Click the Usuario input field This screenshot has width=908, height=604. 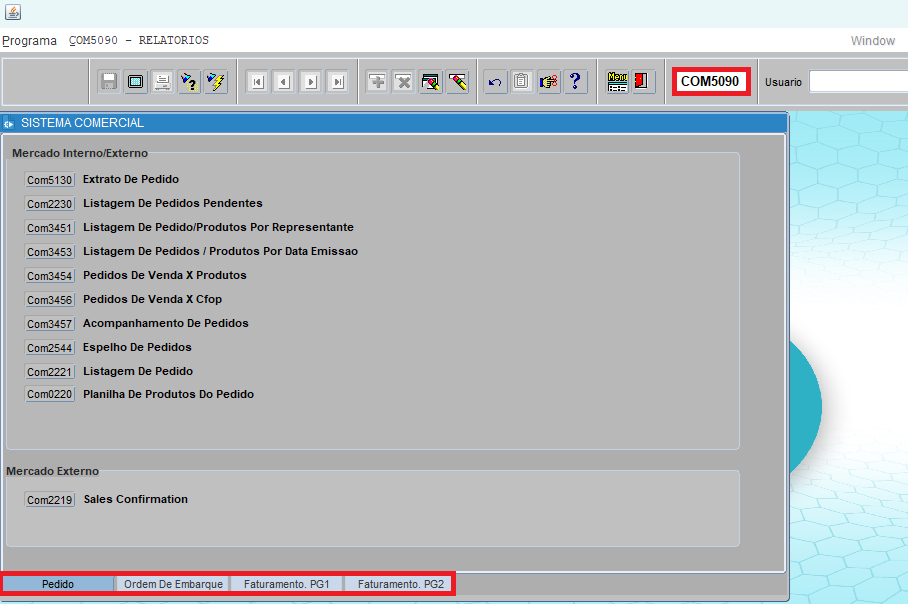[x=858, y=82]
